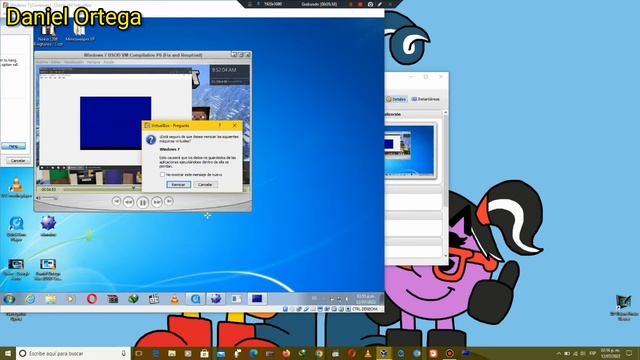Viewport: 640px width, 360px height.
Task: Skip to previous track in media player
Action: pyautogui.click(x=116, y=201)
